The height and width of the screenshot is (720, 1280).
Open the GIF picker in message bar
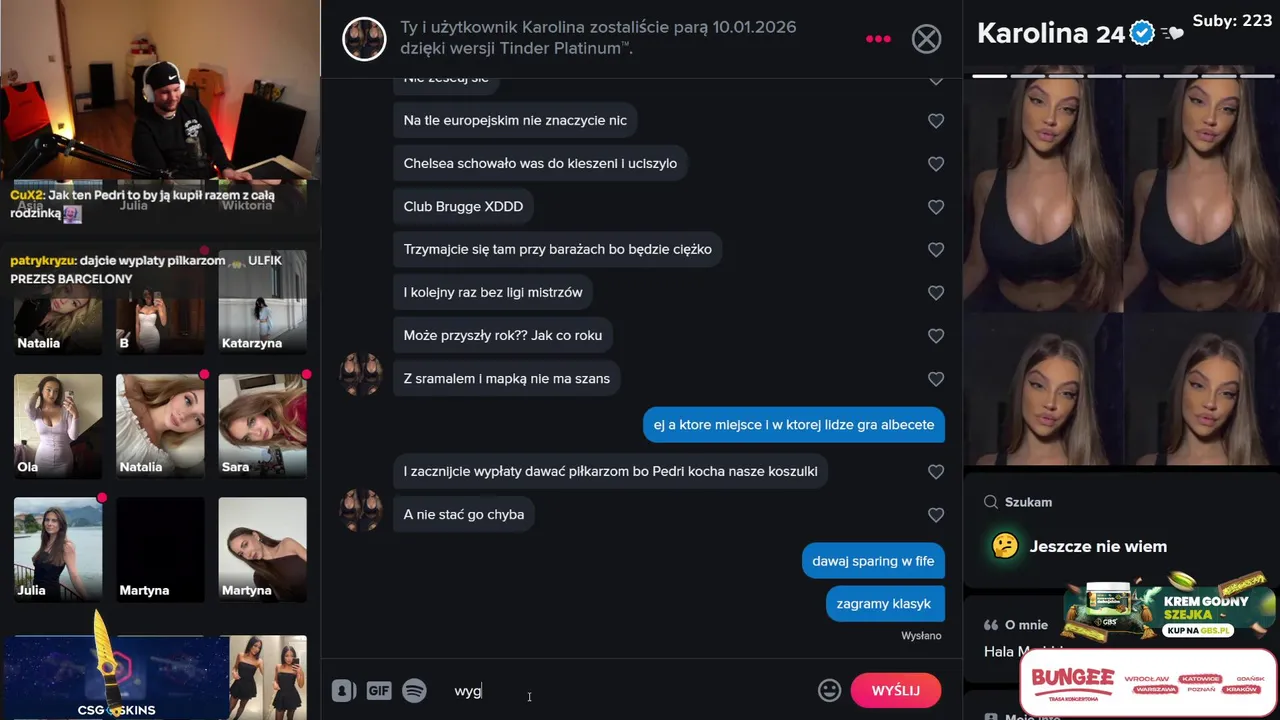click(378, 691)
